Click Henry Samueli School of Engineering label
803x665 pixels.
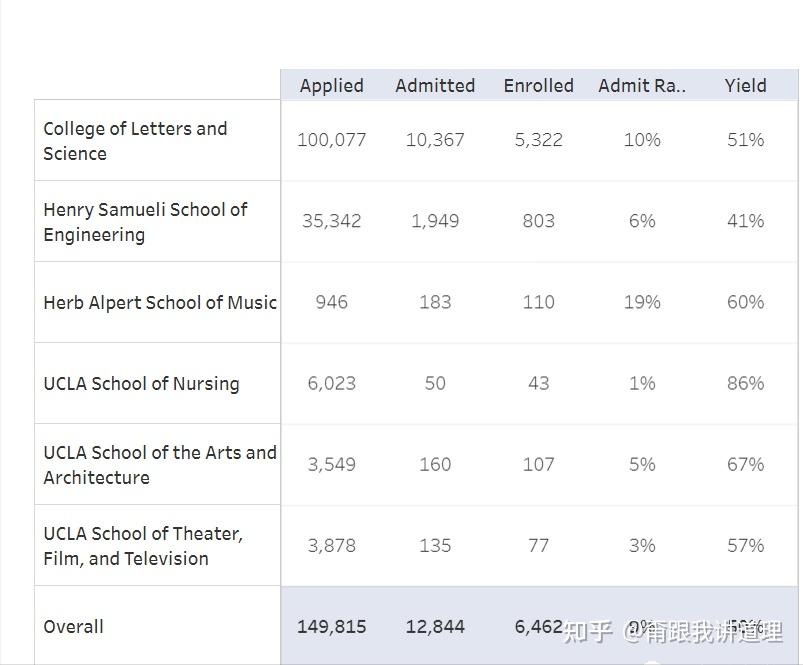145,222
